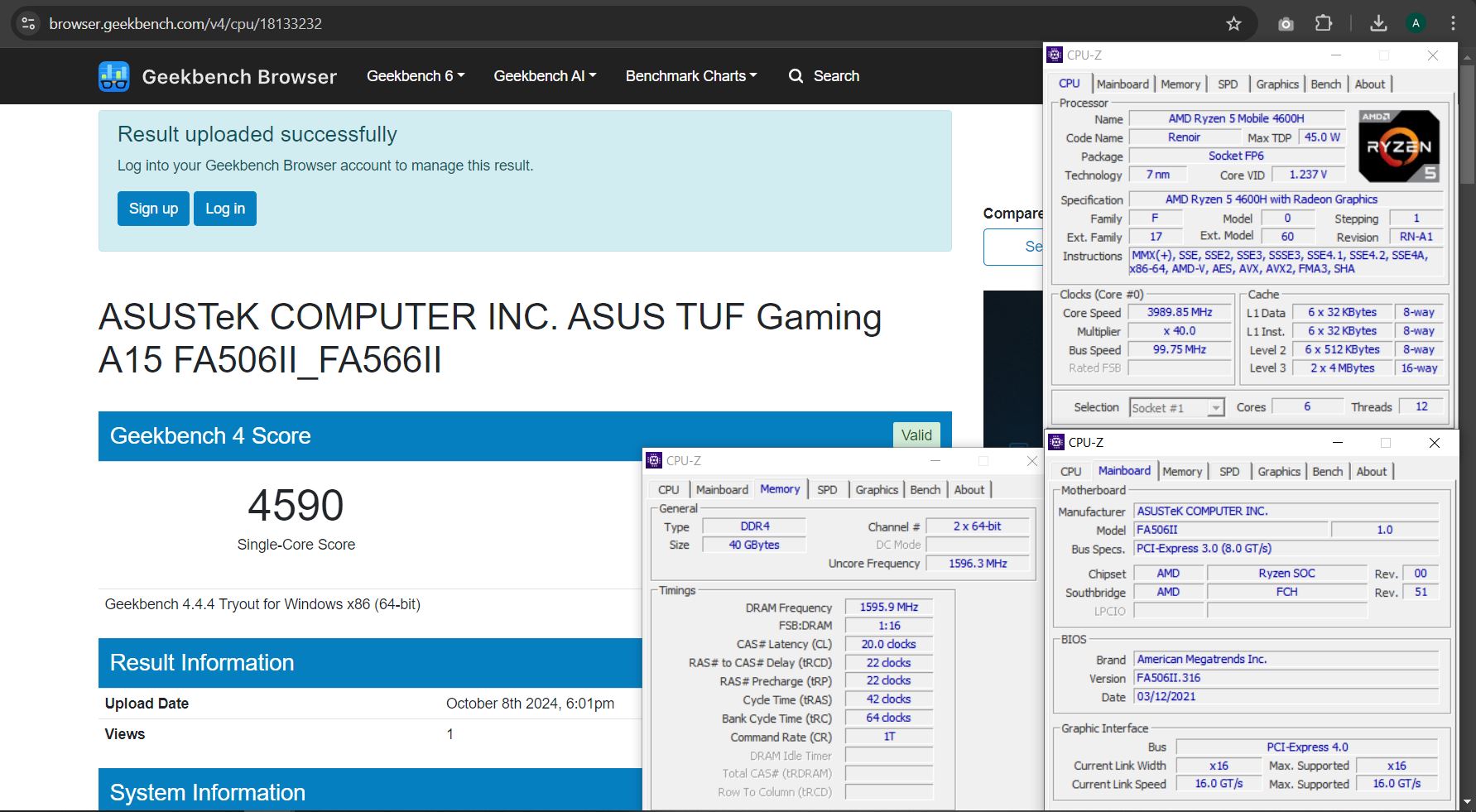Click the Core Speed value 3989.85 MHz
This screenshot has width=1476, height=812.
click(x=1180, y=313)
